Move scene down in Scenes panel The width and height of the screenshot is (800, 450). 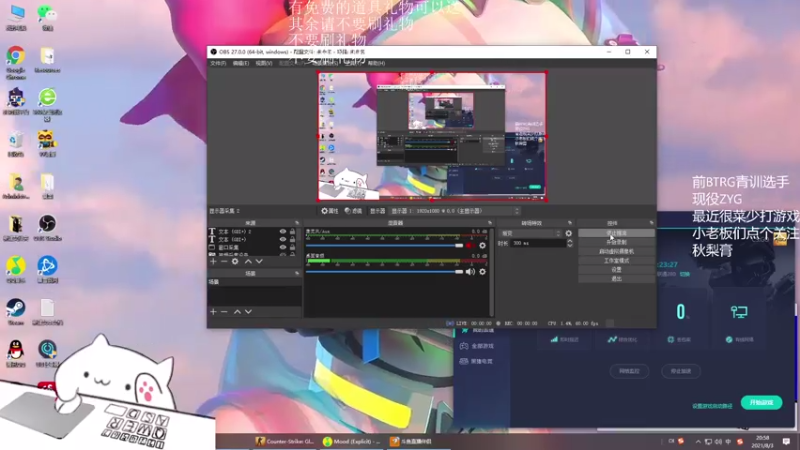pyautogui.click(x=248, y=311)
